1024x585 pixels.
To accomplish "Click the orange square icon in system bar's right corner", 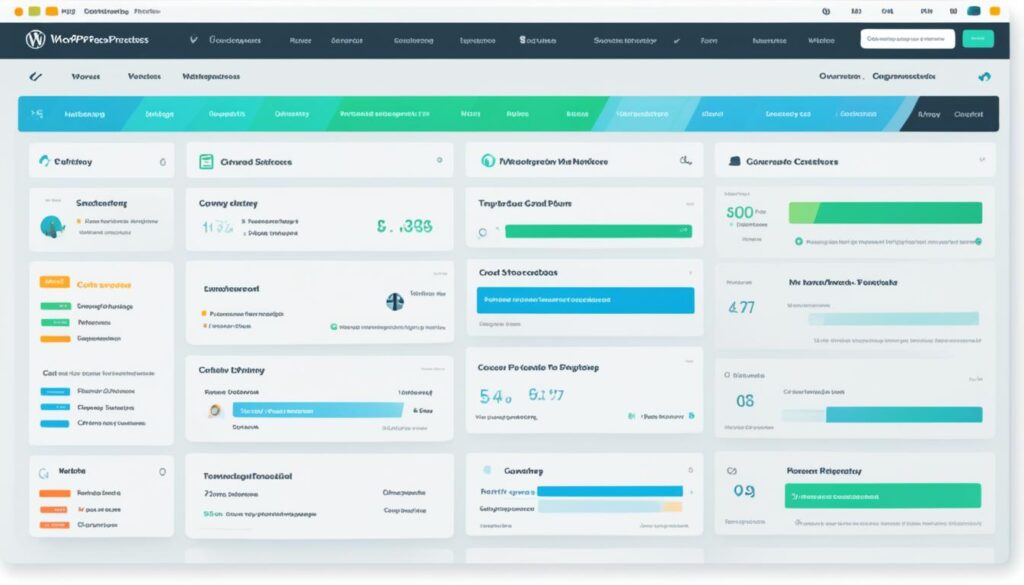I will 995,11.
